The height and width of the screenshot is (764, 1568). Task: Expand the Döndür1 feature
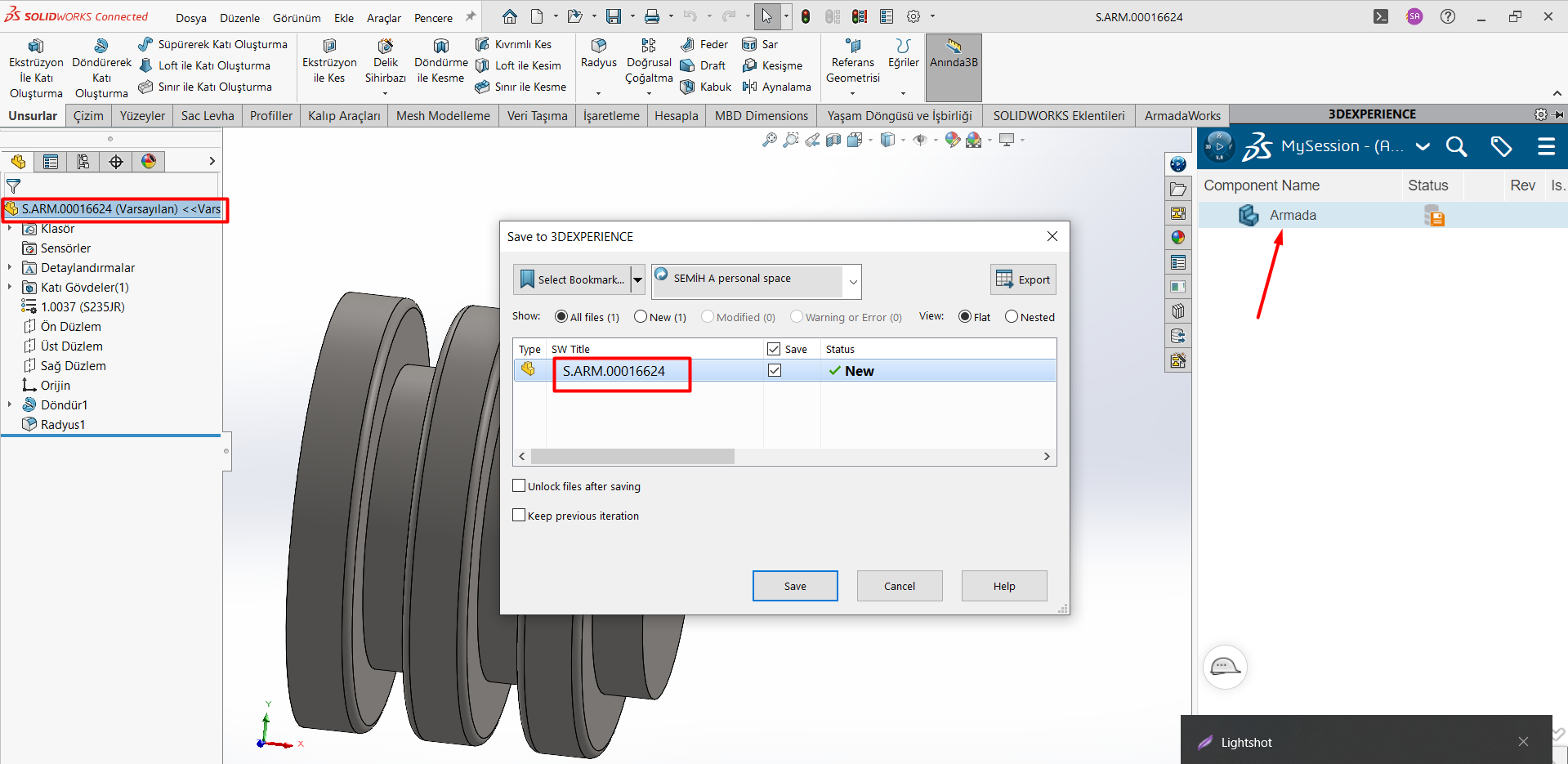(x=10, y=405)
